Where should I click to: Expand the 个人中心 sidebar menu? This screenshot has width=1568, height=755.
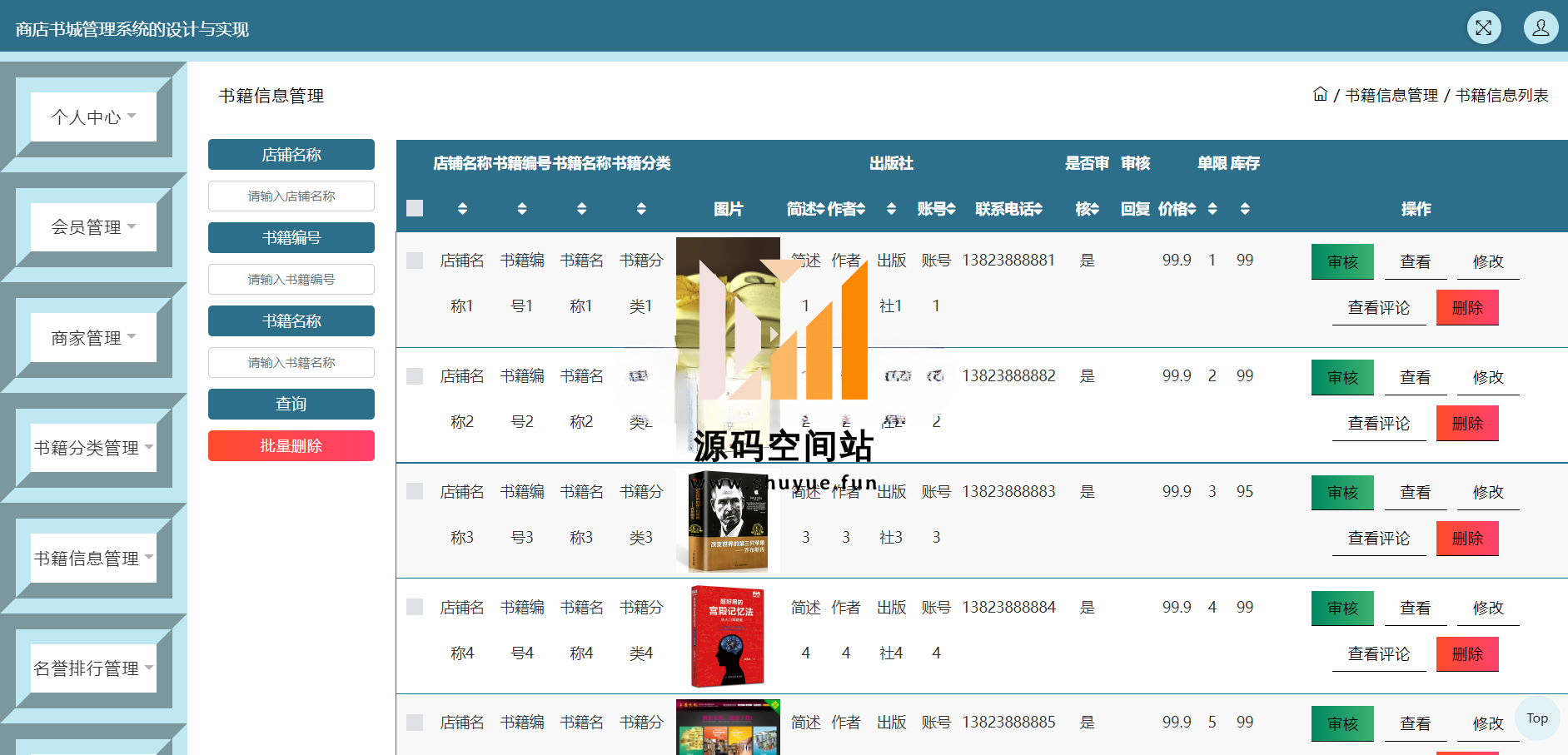93,117
